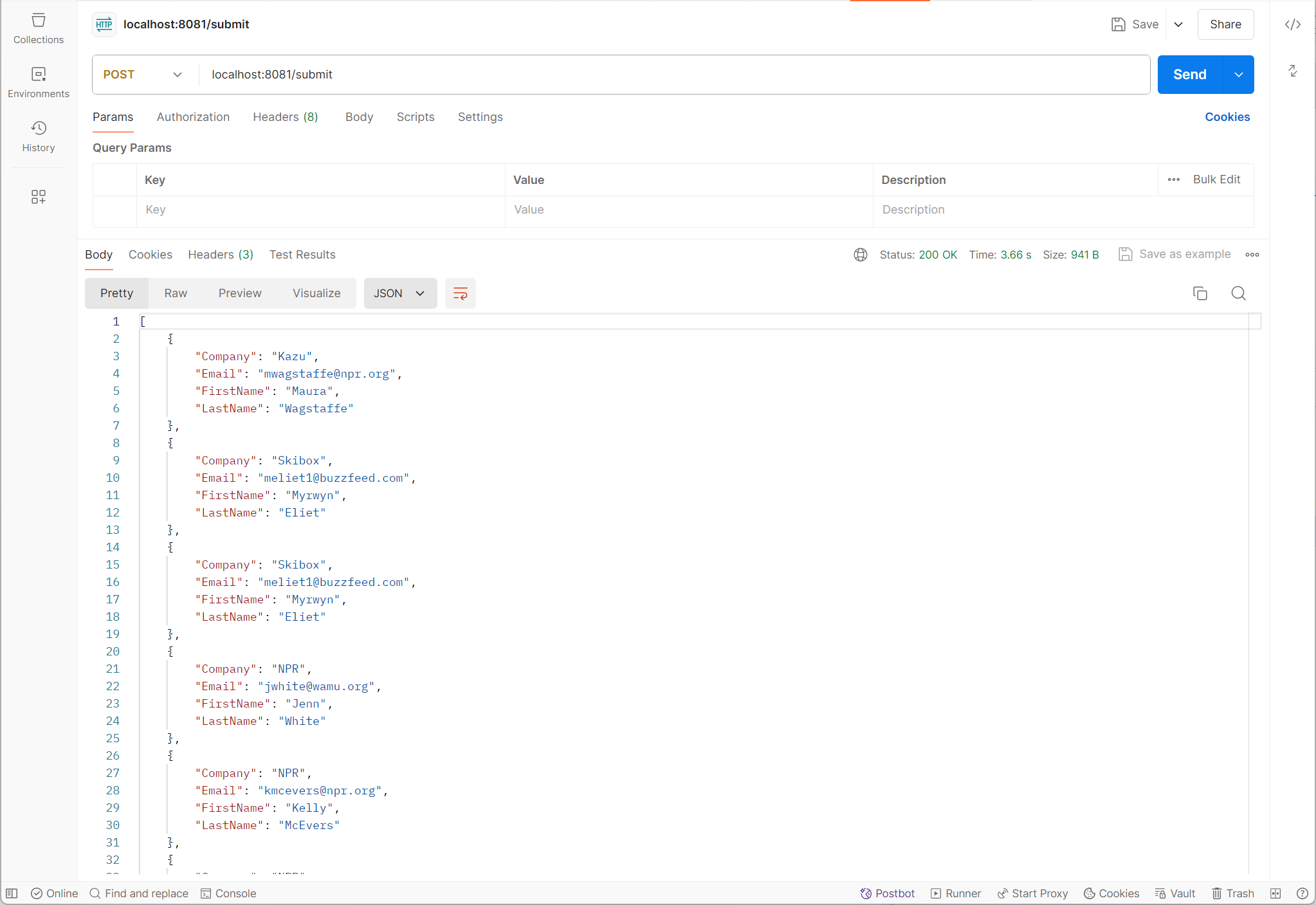1316x905 pixels.
Task: Click the configure workspace sidebar icon
Action: (x=39, y=197)
